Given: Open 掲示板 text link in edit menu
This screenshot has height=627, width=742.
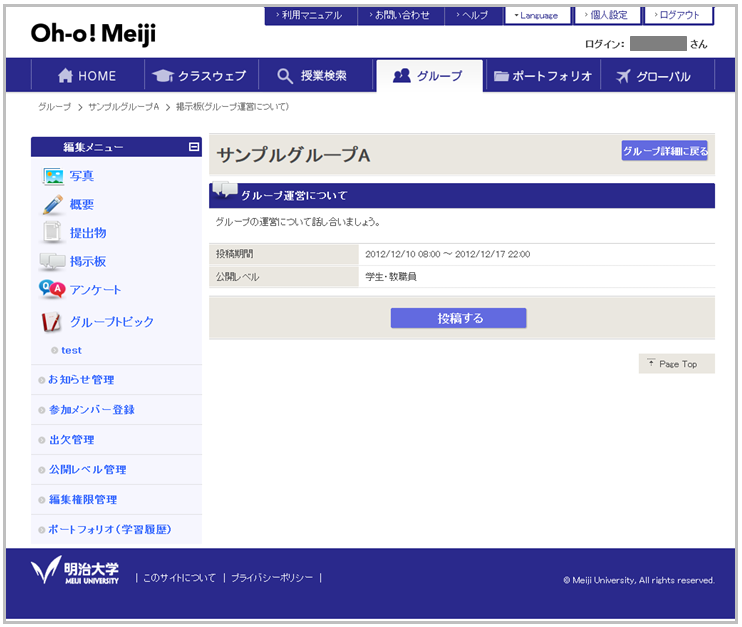Looking at the screenshot, I should [88, 261].
